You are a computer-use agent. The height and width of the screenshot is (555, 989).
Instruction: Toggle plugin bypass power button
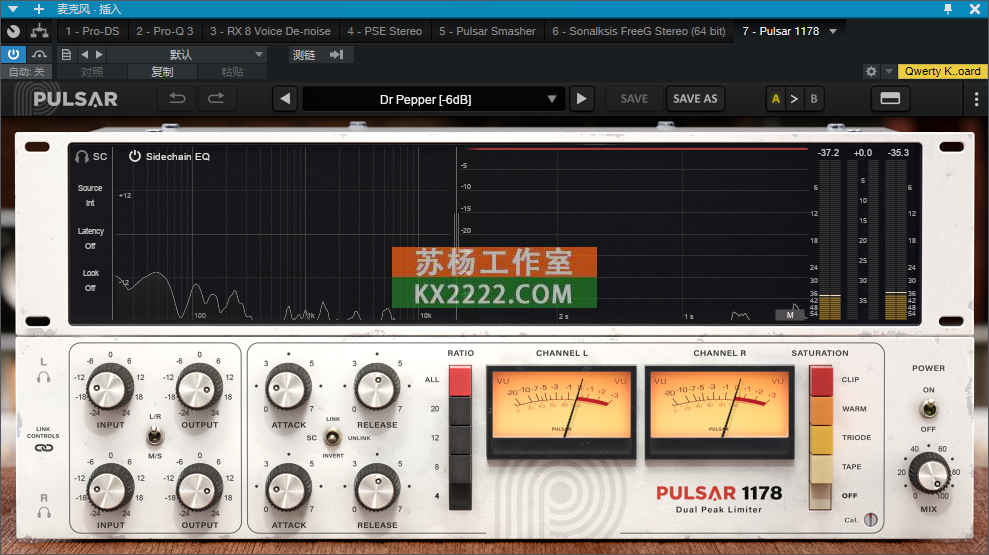click(13, 54)
